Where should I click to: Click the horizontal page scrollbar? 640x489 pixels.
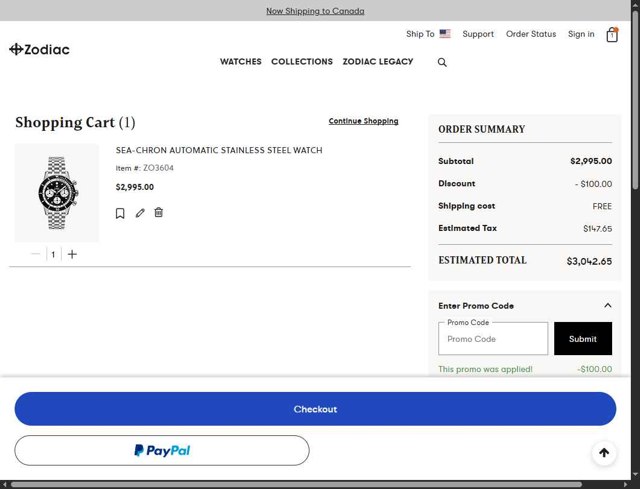(296, 485)
